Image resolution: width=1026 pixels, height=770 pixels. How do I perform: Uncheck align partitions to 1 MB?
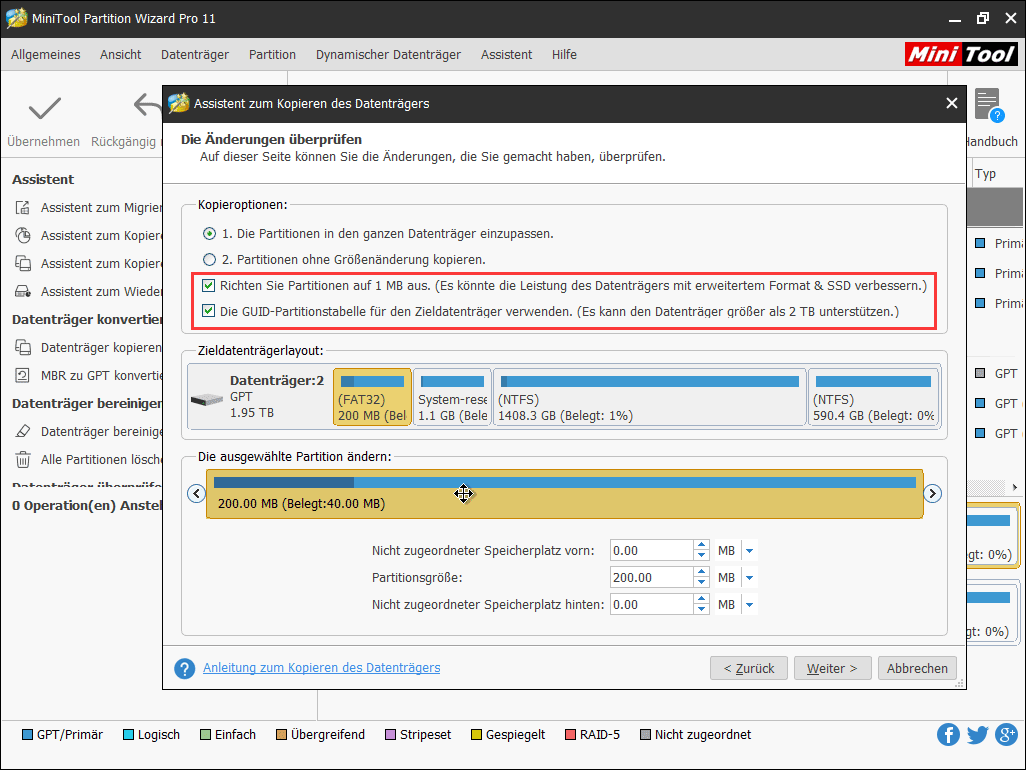point(209,286)
